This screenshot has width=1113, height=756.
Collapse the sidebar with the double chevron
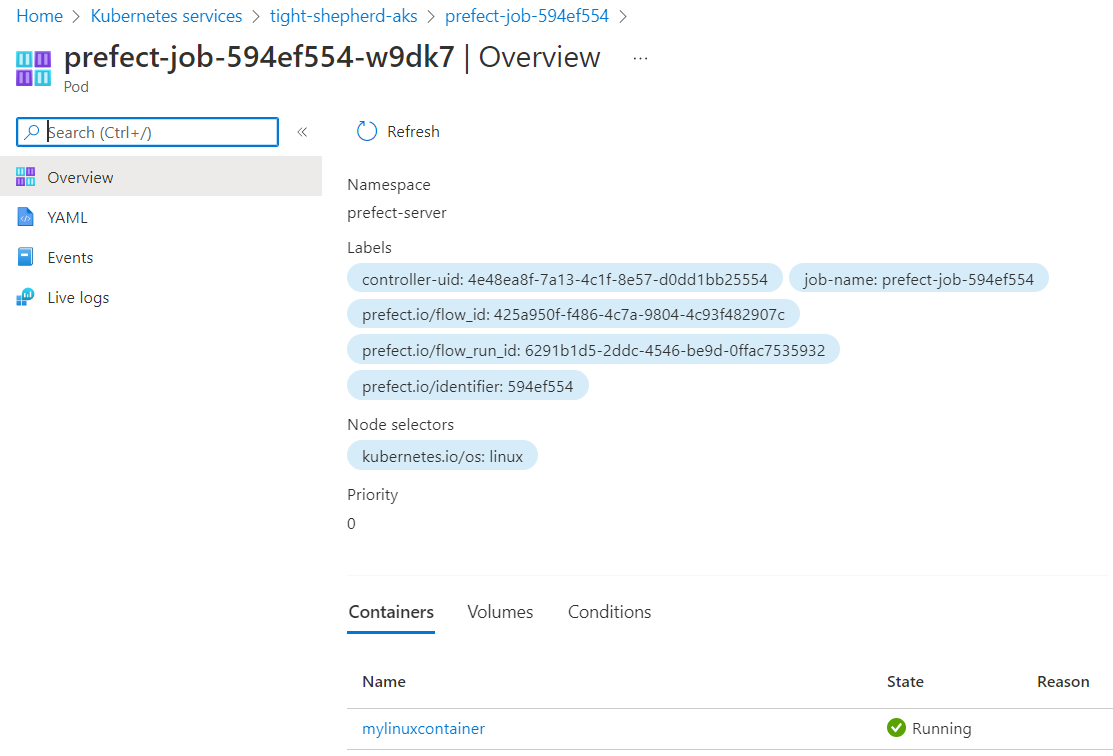[x=302, y=132]
